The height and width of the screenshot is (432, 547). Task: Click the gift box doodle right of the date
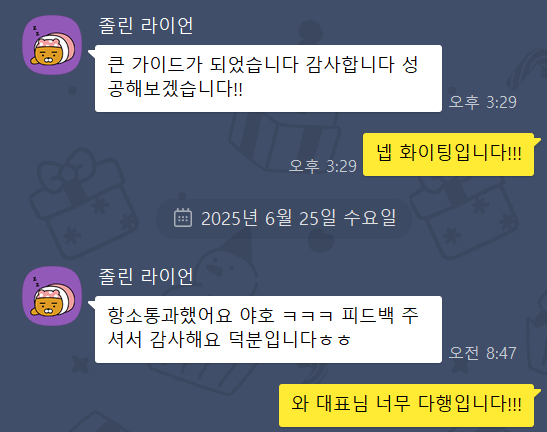point(464,216)
